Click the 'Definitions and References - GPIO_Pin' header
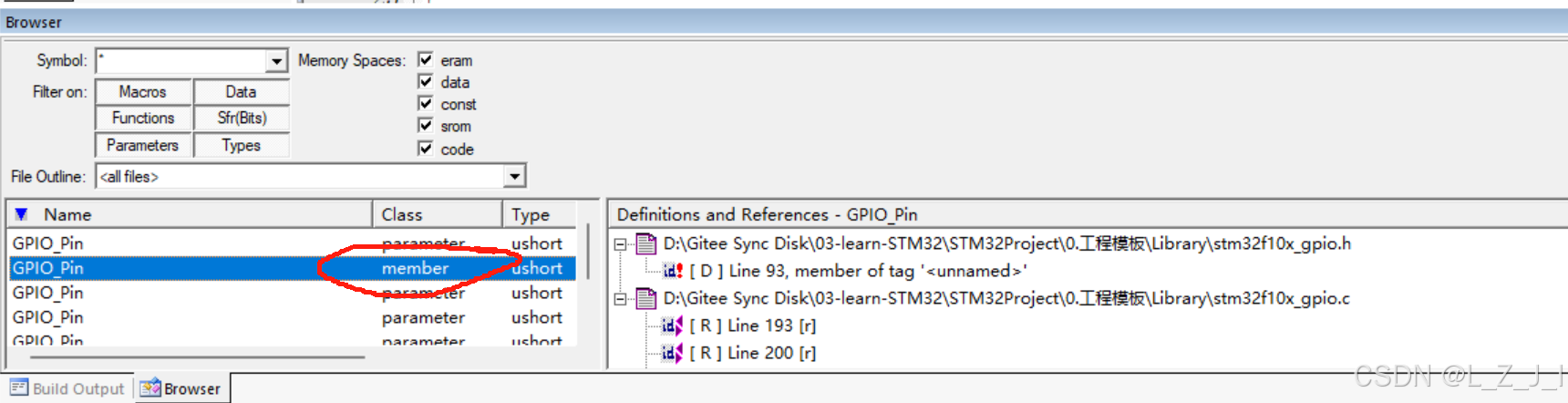This screenshot has height=403, width=1568. (768, 214)
